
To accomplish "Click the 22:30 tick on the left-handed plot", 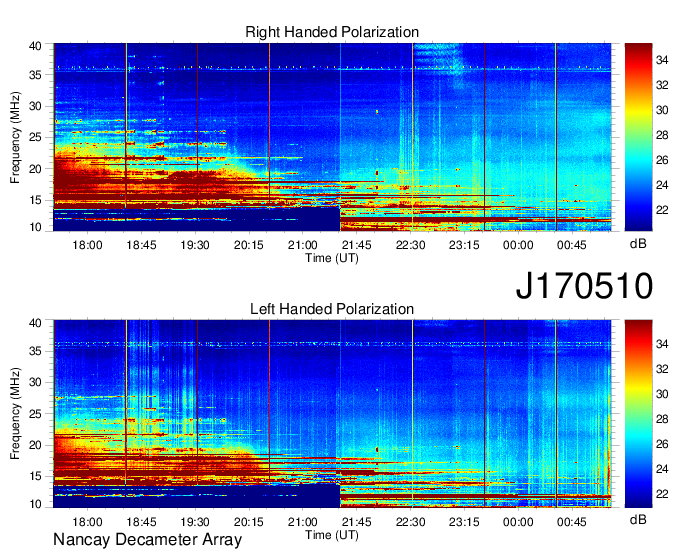I will click(x=410, y=522).
